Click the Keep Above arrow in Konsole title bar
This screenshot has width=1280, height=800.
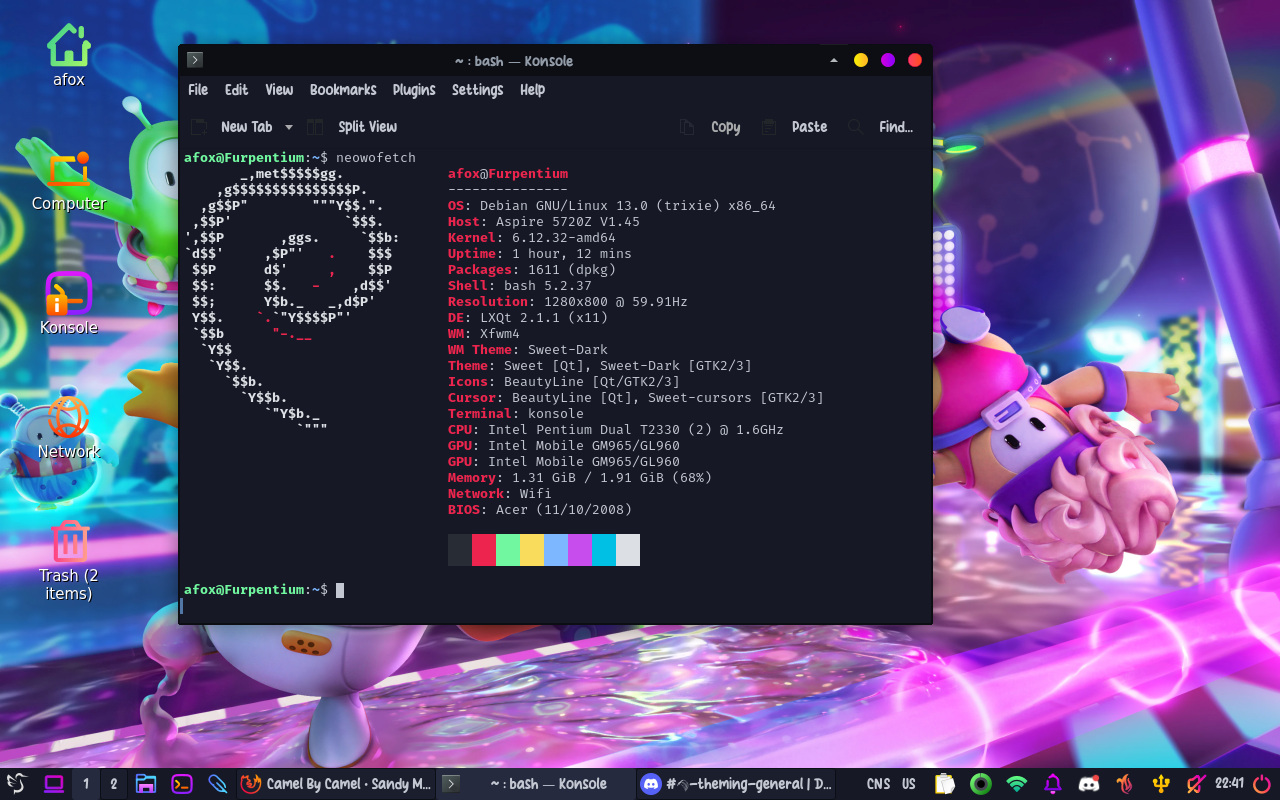coord(834,60)
